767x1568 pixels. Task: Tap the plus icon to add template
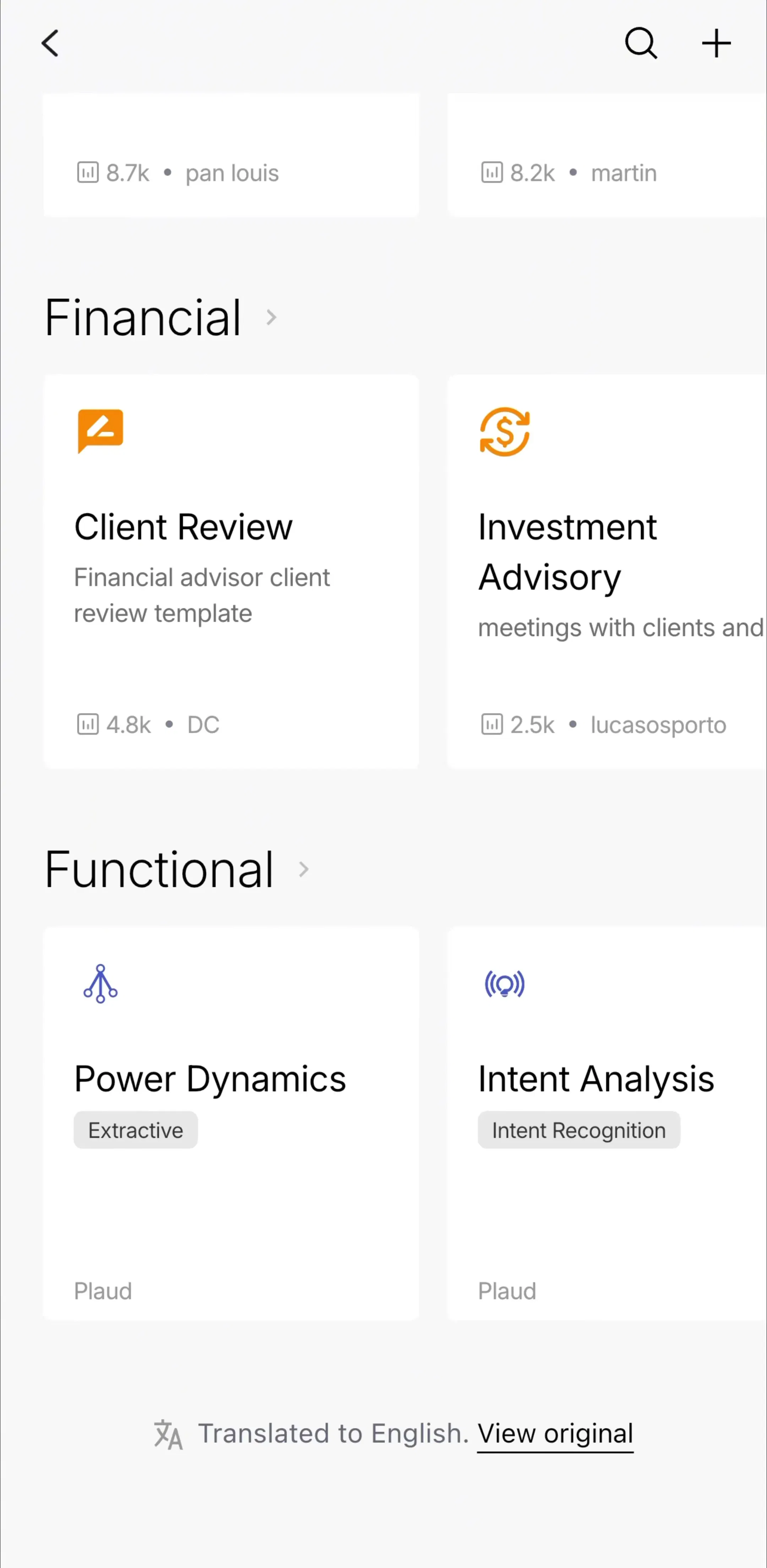pos(716,43)
